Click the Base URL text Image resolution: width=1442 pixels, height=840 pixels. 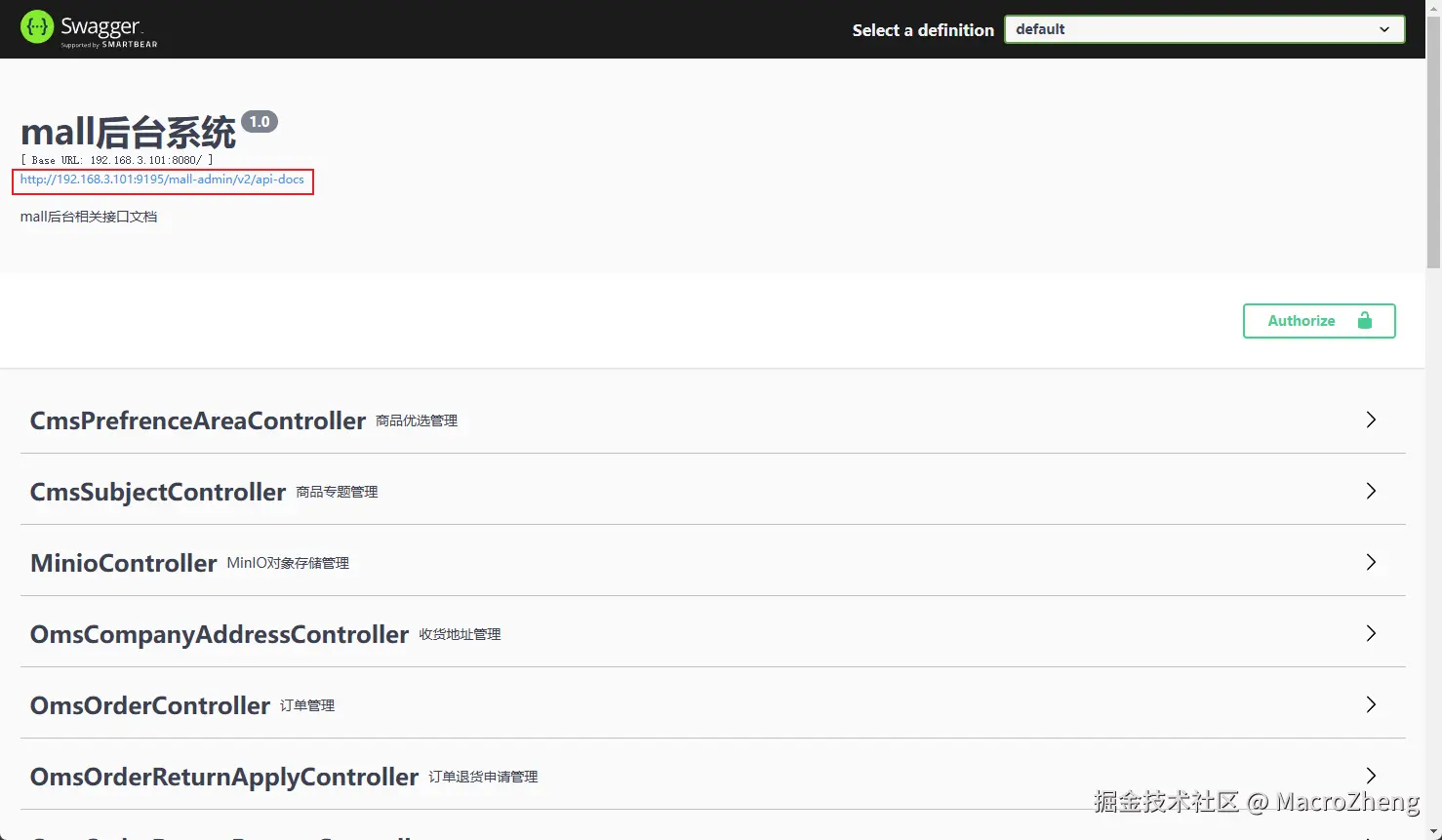coord(117,160)
